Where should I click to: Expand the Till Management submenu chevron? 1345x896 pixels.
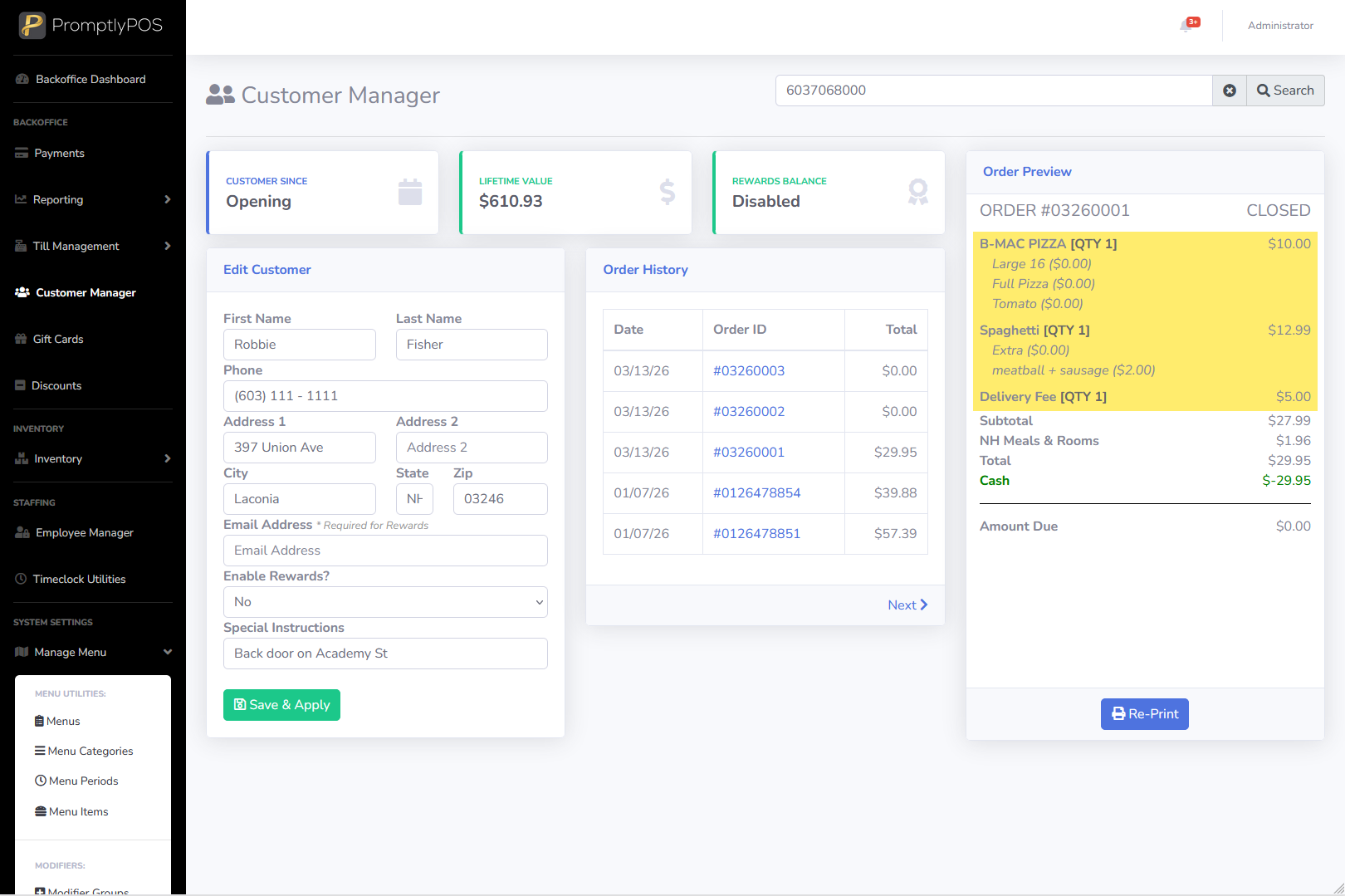(x=167, y=246)
